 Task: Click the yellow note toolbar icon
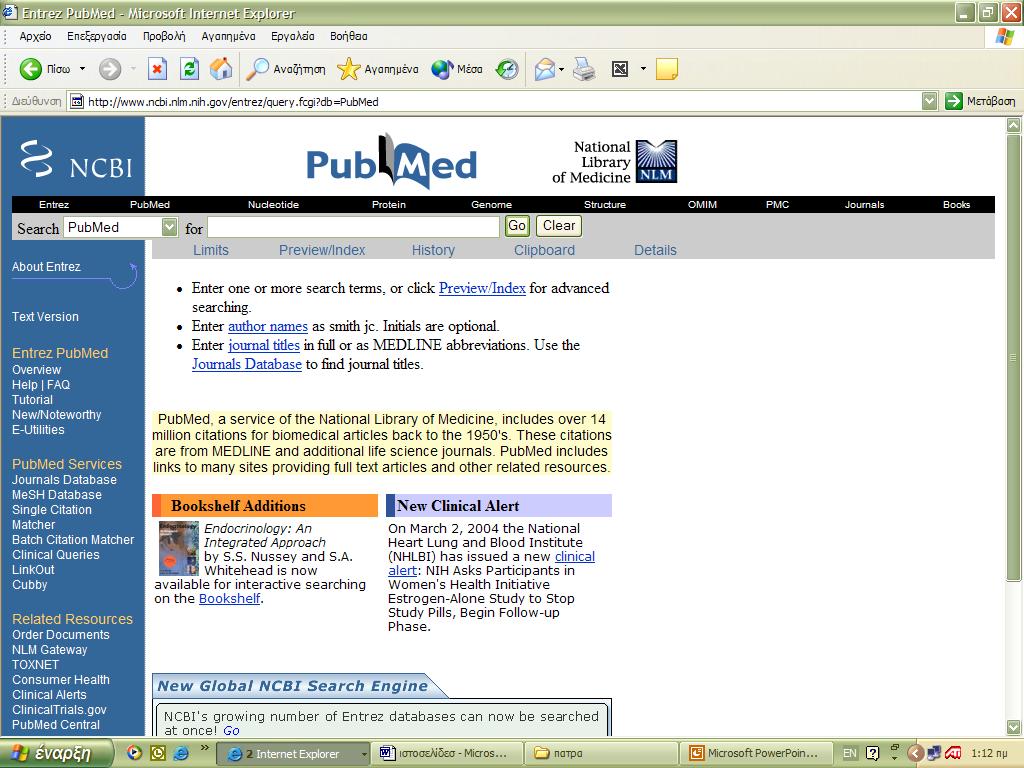667,69
